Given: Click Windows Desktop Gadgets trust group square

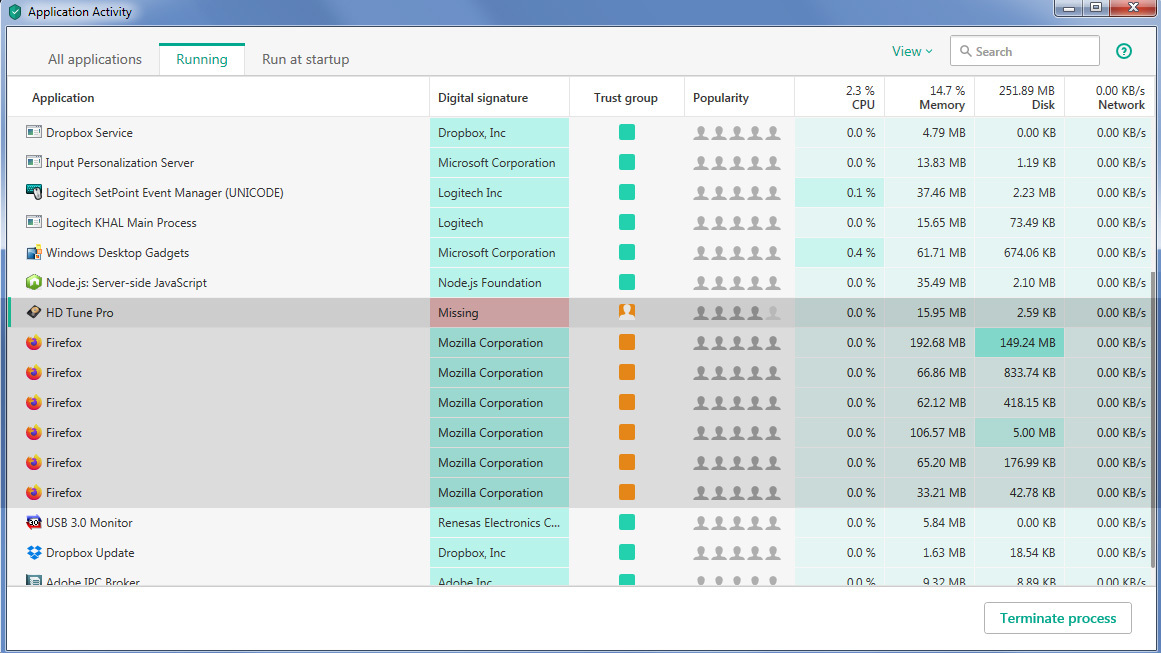Looking at the screenshot, I should point(626,252).
